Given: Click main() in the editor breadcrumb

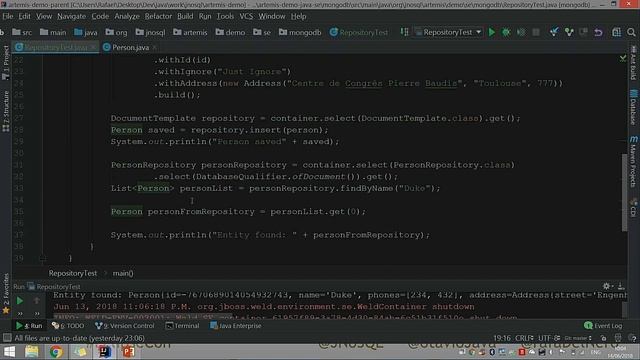Looking at the screenshot, I should [x=123, y=273].
